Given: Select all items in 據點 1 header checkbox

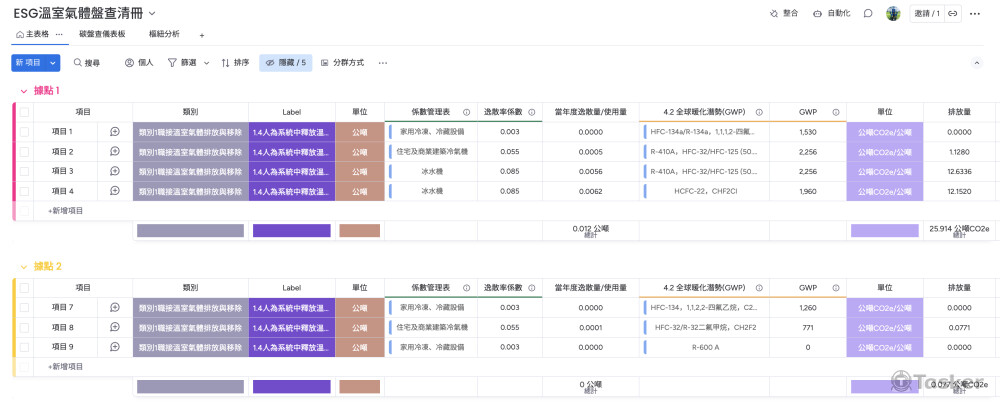Looking at the screenshot, I should 25,112.
